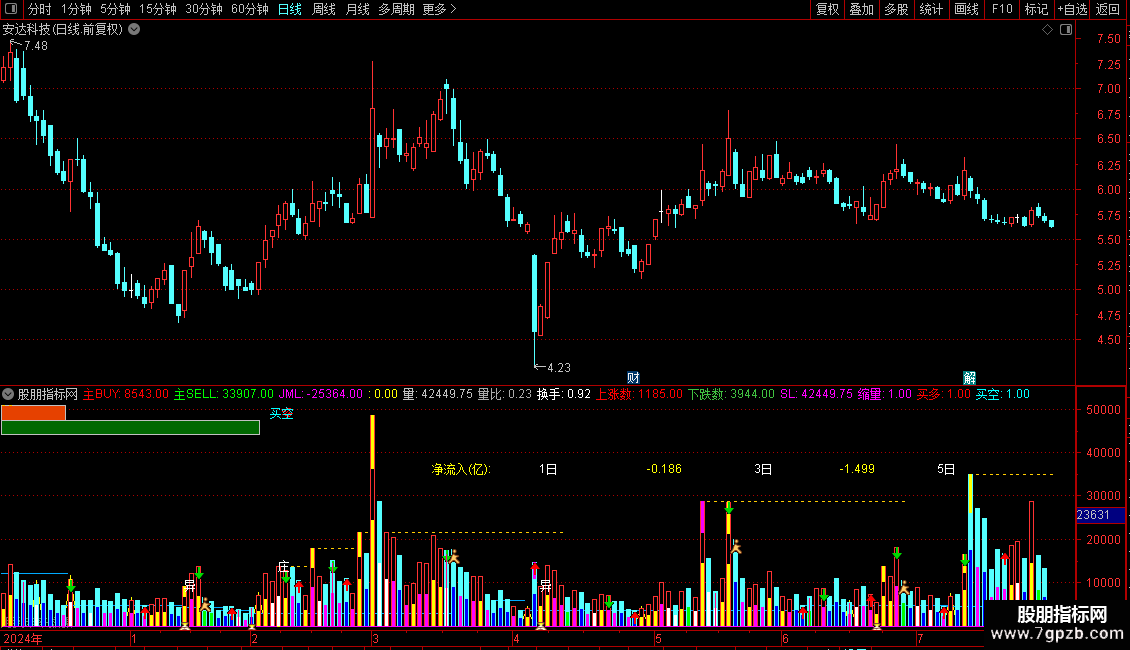Click the 2024年 timeline label
This screenshot has height=650, width=1130.
[23, 638]
